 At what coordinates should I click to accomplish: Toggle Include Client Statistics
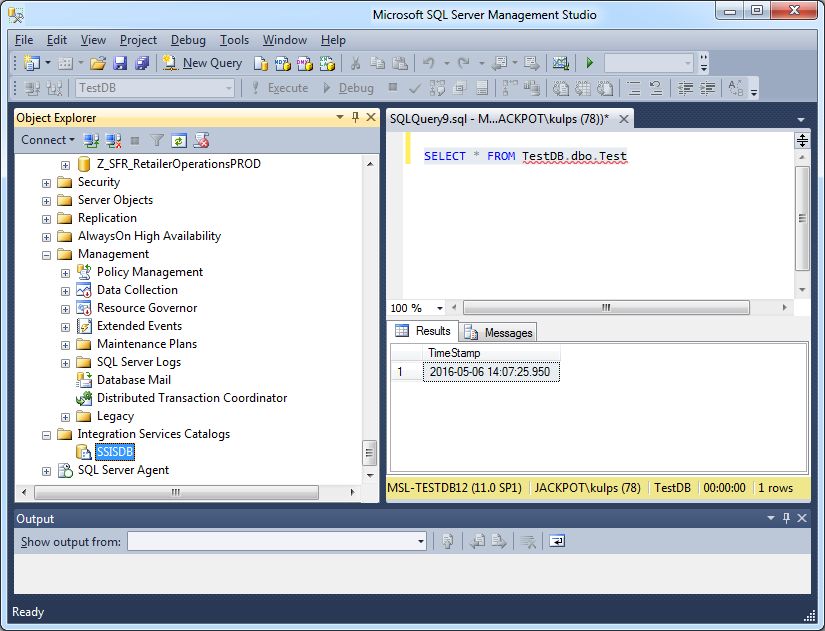[532, 88]
